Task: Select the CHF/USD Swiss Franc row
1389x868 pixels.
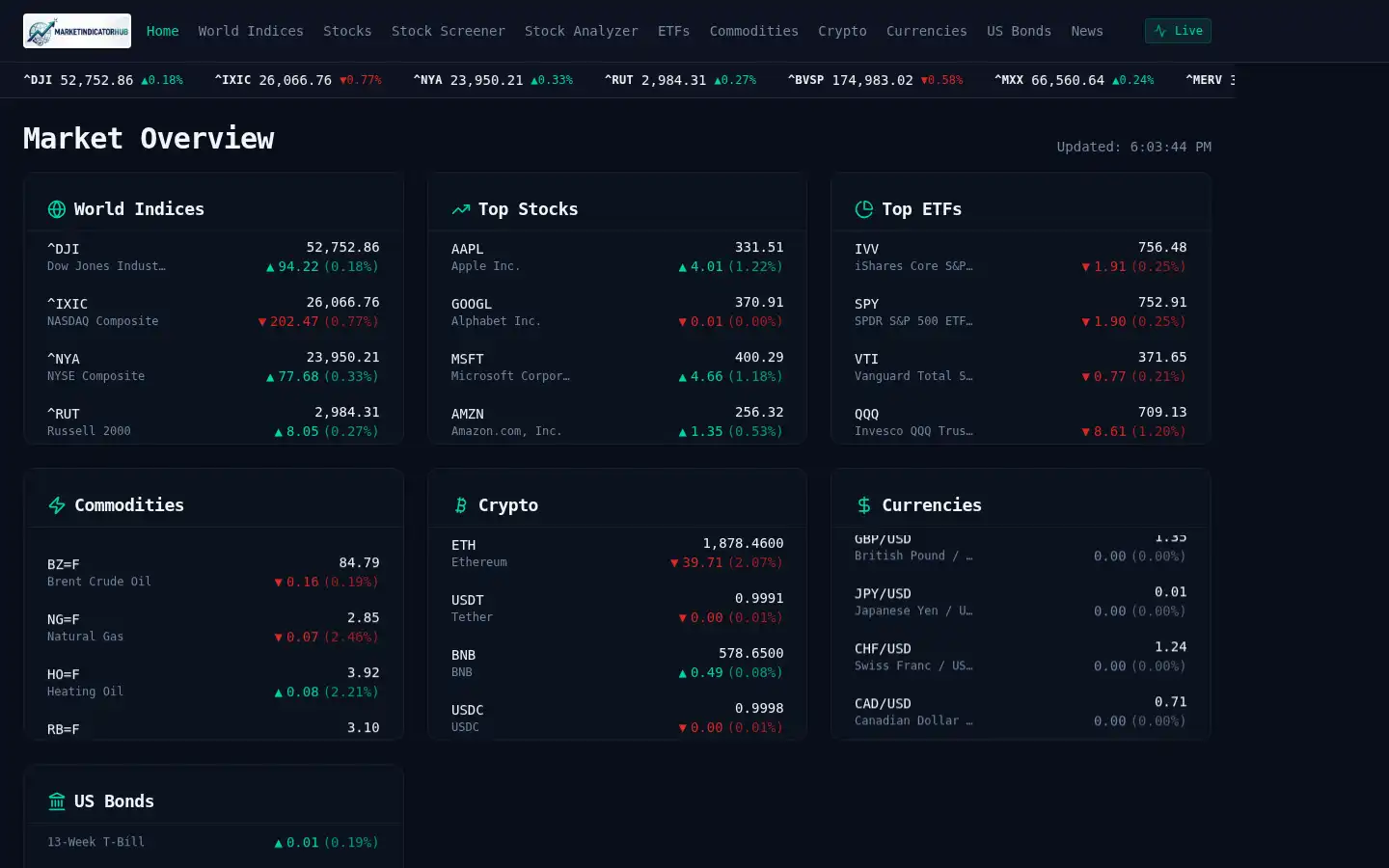Action: pyautogui.click(x=1021, y=657)
